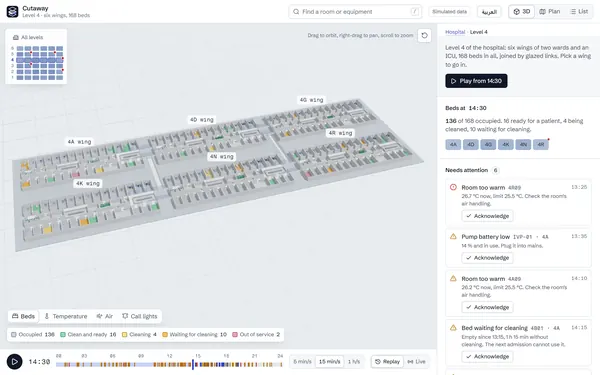Click the 13:25 timestamp on 4R09 alert
This screenshot has width=600, height=375.
click(x=579, y=187)
